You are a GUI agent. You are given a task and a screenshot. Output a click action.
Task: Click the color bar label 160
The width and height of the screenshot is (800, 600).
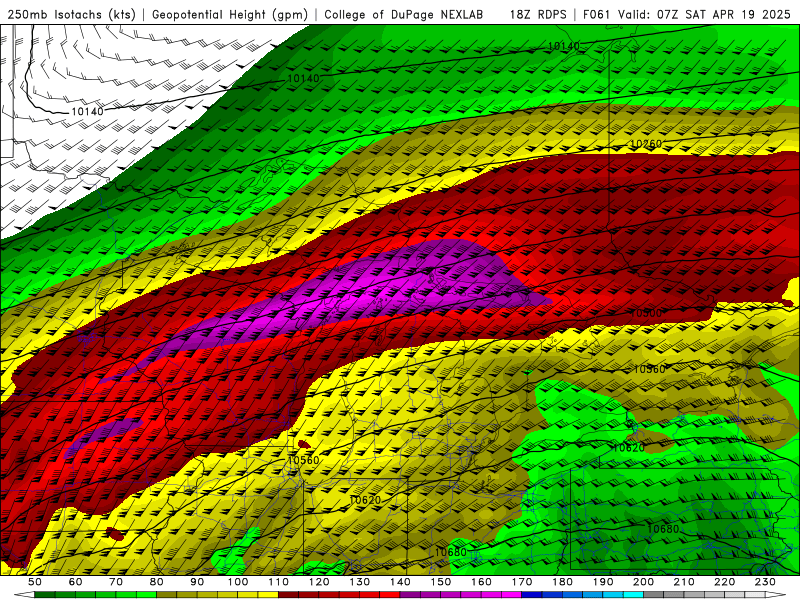[x=481, y=582]
